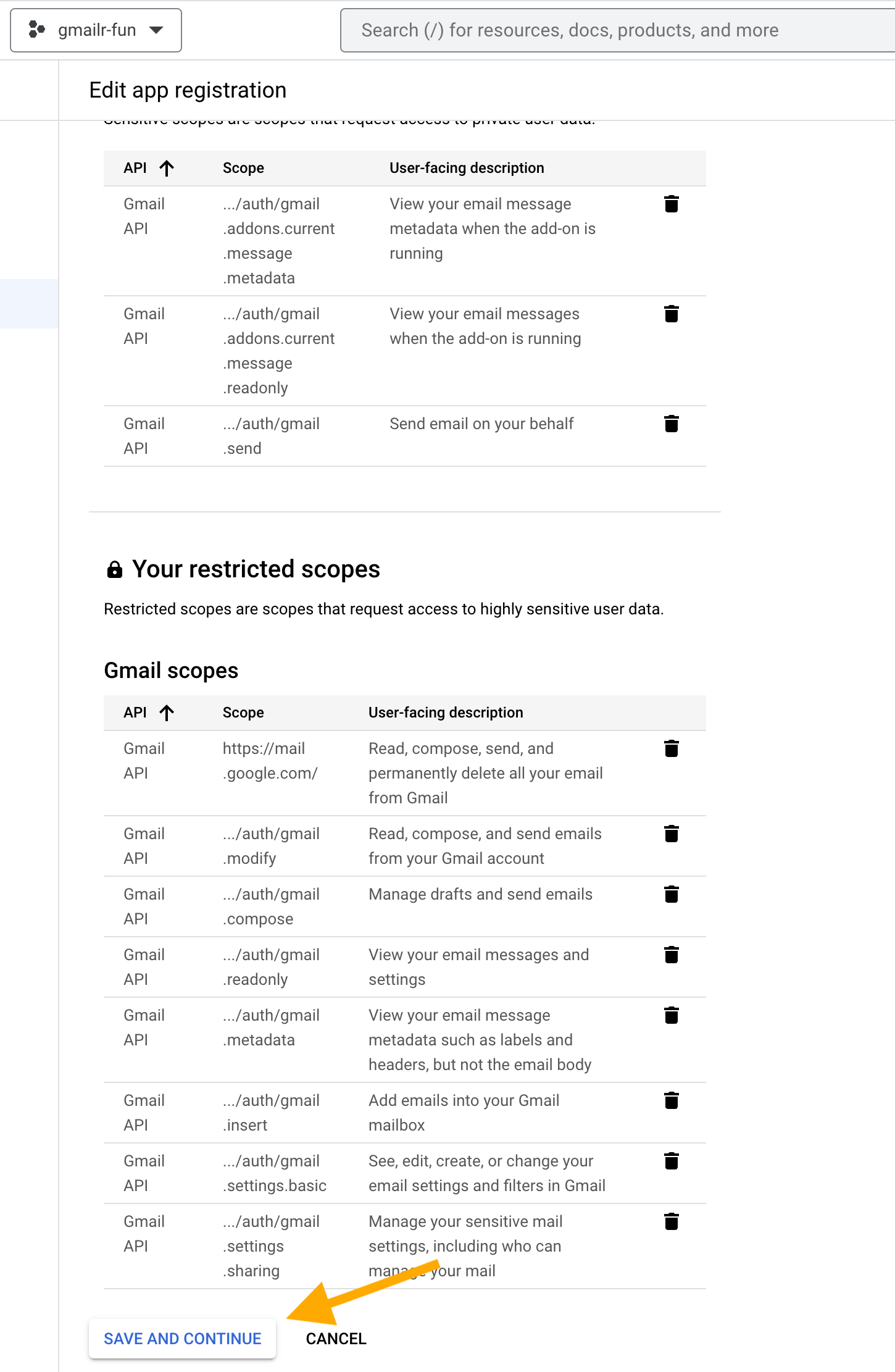Delete the gmail.modify scope
This screenshot has height=1372, width=895.
pyautogui.click(x=671, y=834)
